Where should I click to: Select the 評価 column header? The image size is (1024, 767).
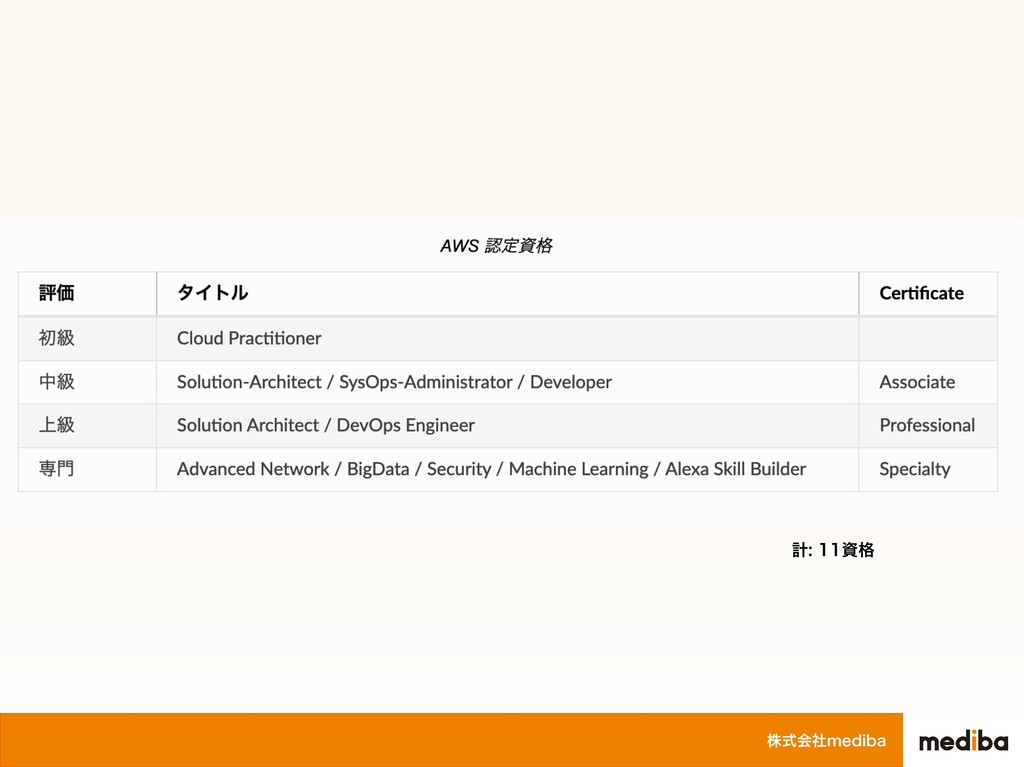pyautogui.click(x=88, y=293)
